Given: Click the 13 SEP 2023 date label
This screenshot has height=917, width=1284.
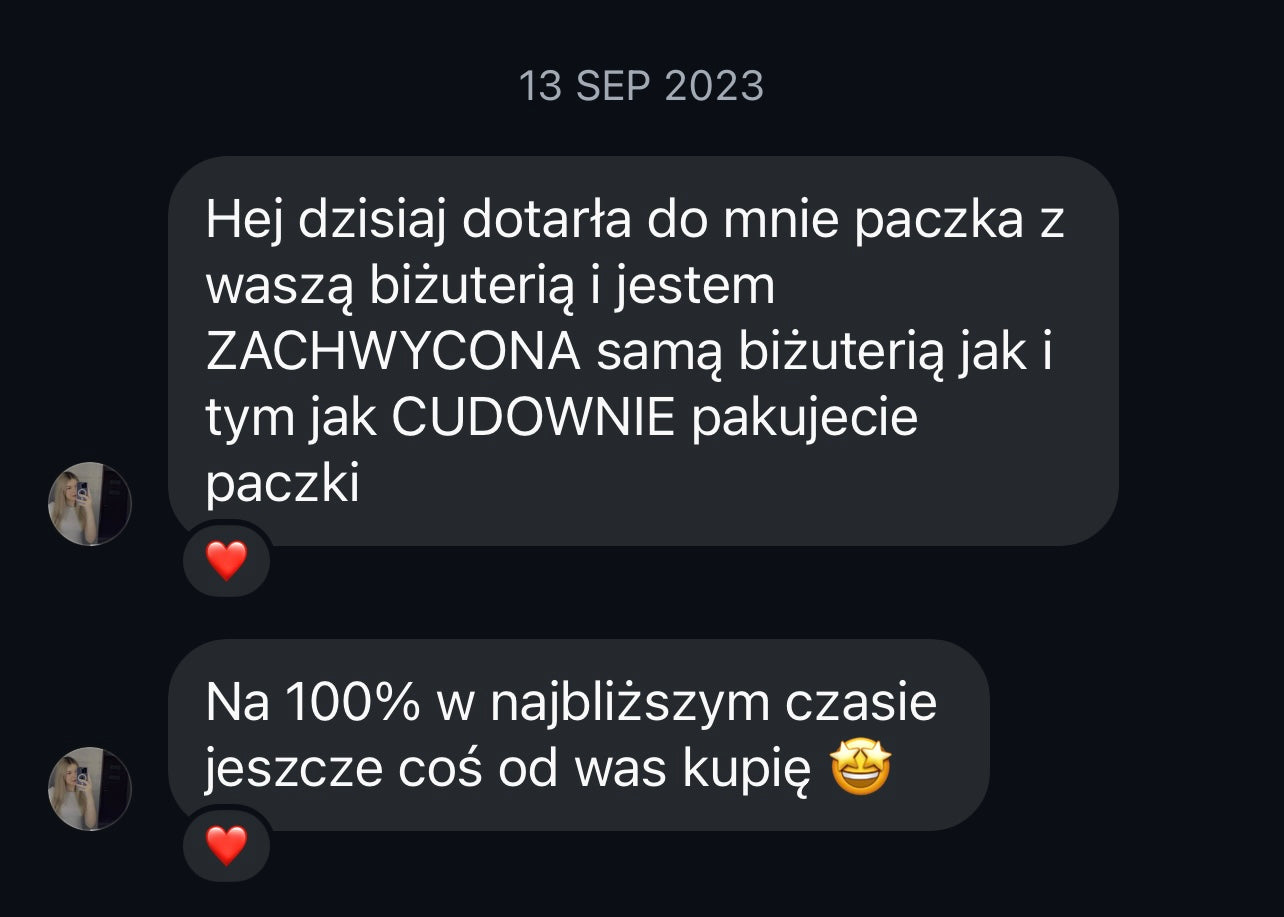Looking at the screenshot, I should (641, 87).
